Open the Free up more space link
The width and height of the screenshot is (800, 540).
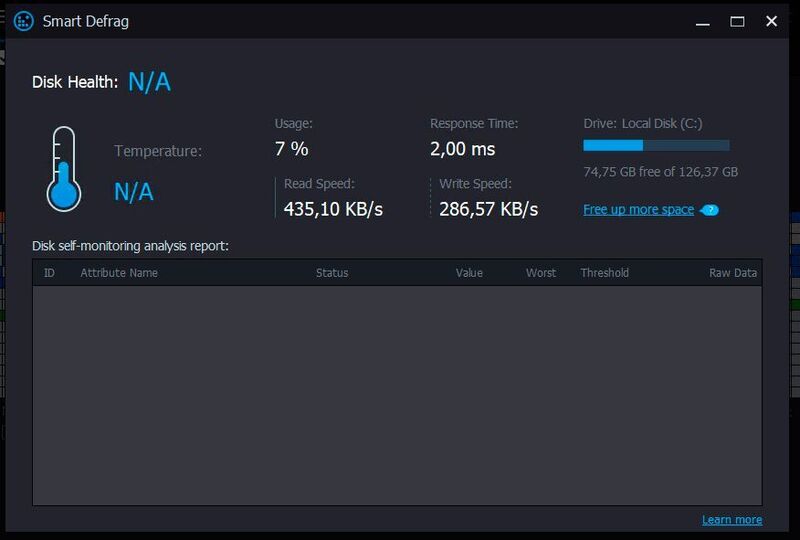click(x=638, y=210)
